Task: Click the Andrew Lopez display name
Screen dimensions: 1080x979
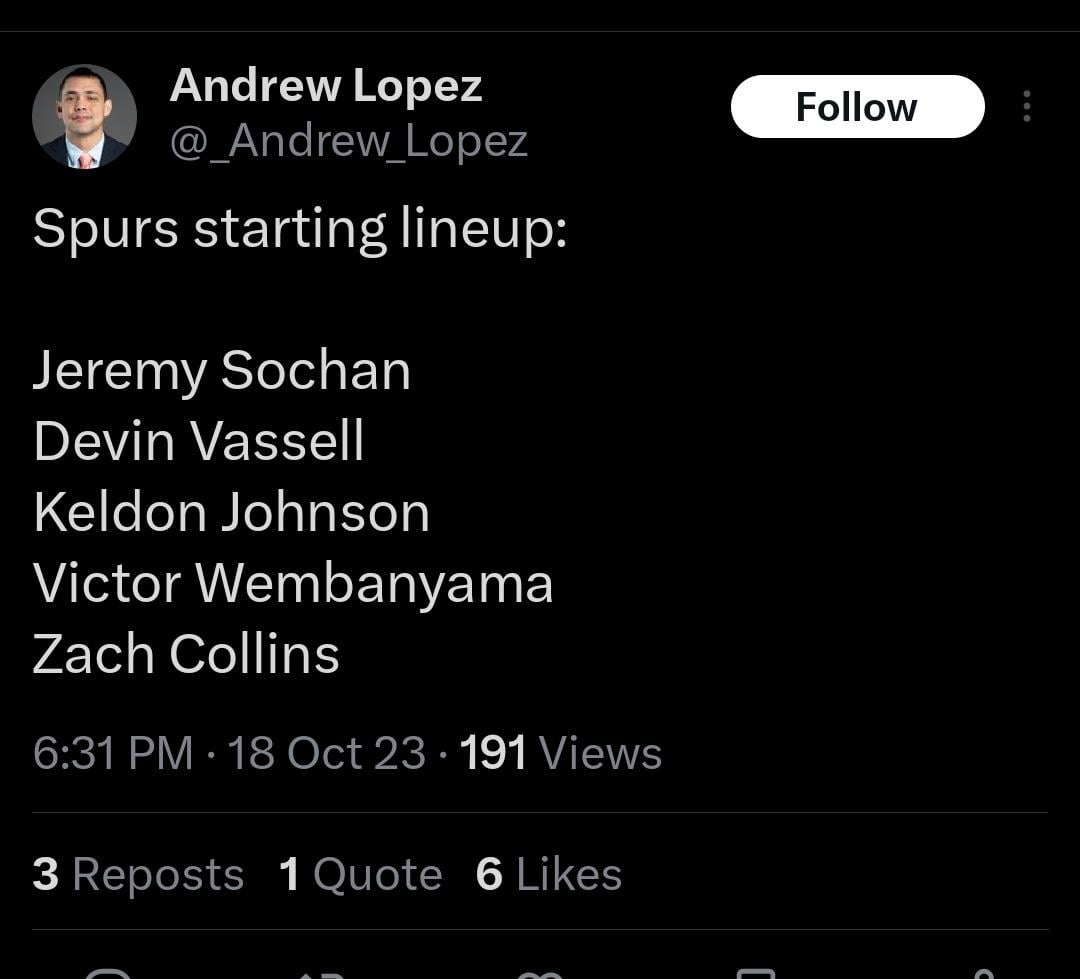Action: pos(326,86)
